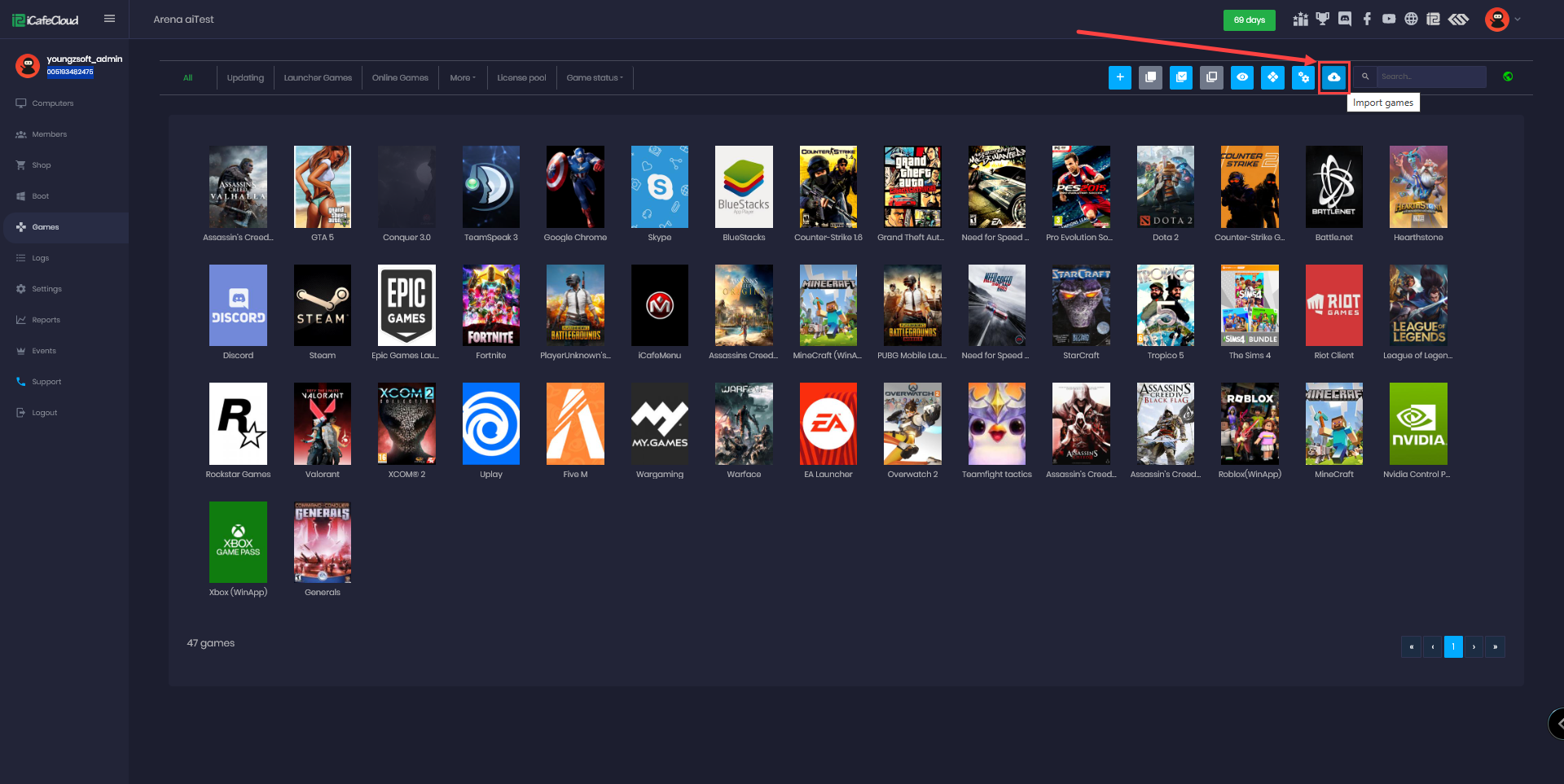Select the Fortnite game thumbnail

(x=491, y=305)
